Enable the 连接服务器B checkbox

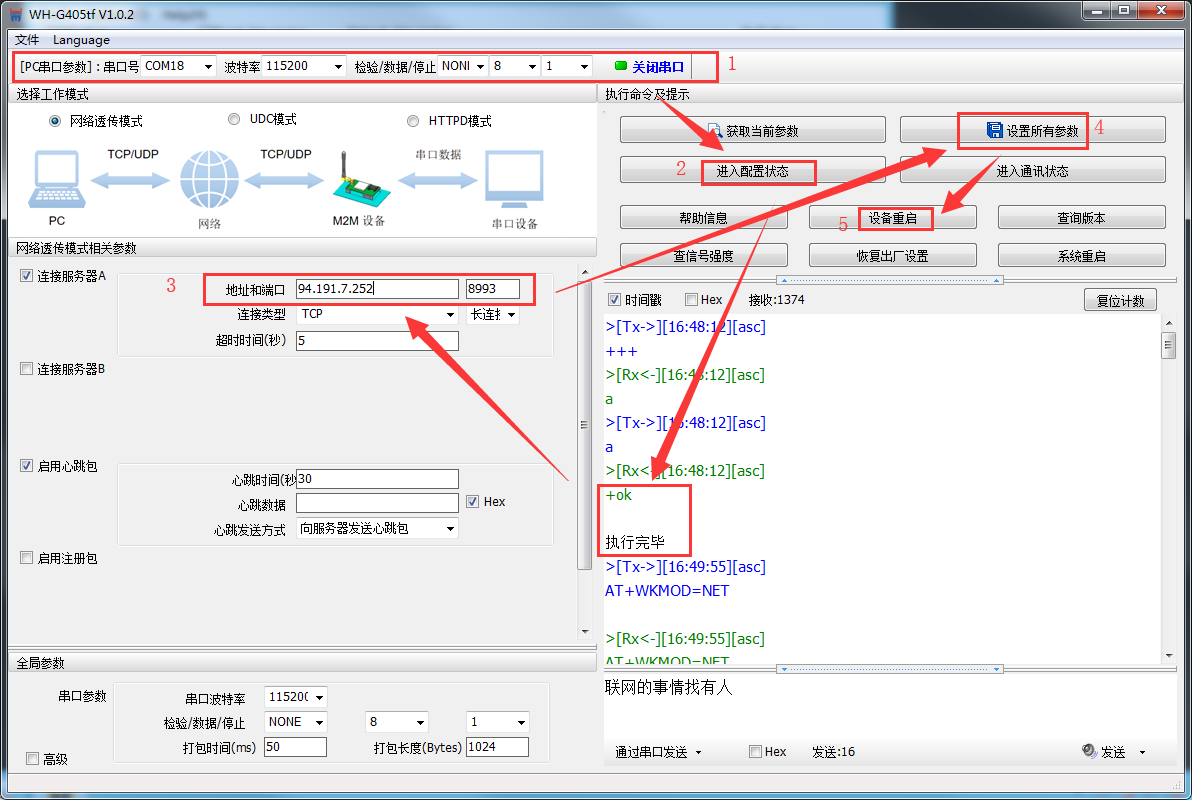(27, 369)
